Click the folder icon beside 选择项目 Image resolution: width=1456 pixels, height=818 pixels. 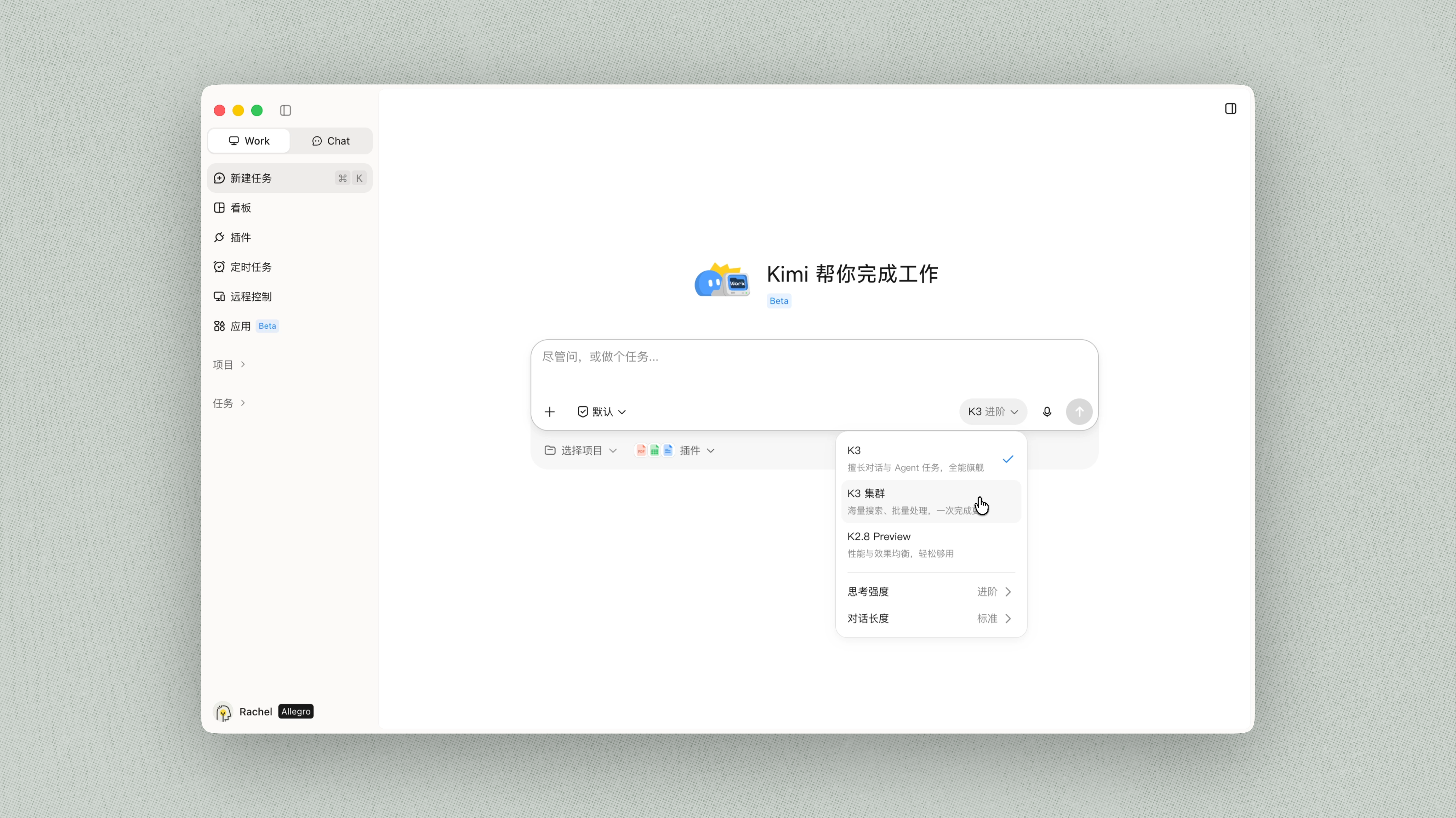[550, 450]
